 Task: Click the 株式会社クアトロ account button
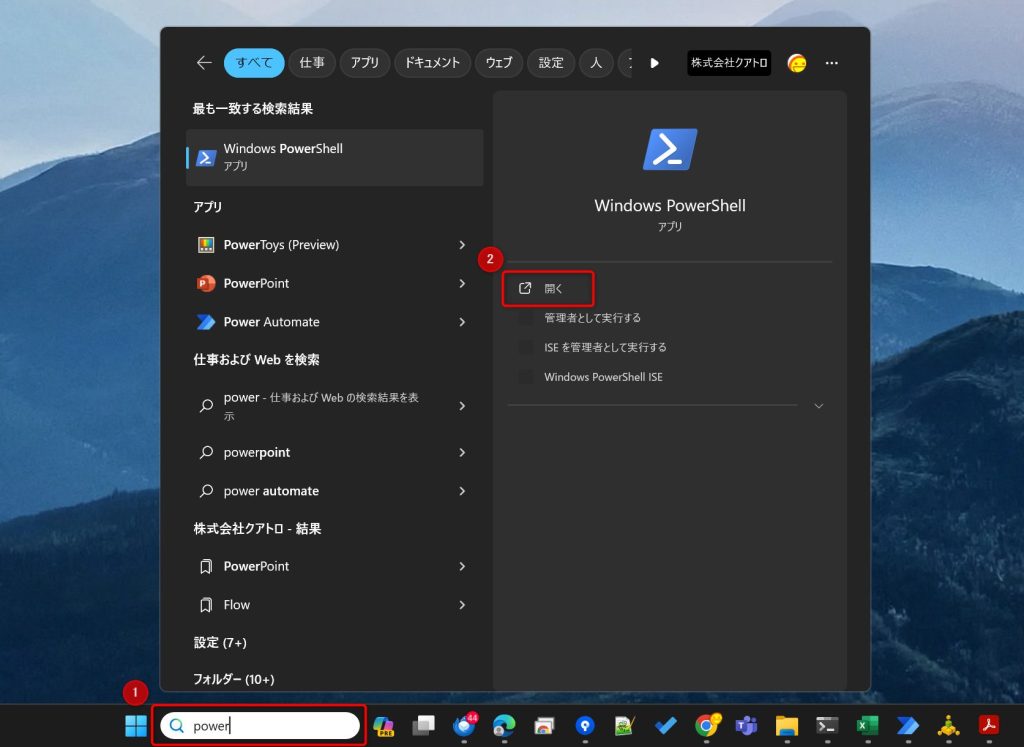729,63
